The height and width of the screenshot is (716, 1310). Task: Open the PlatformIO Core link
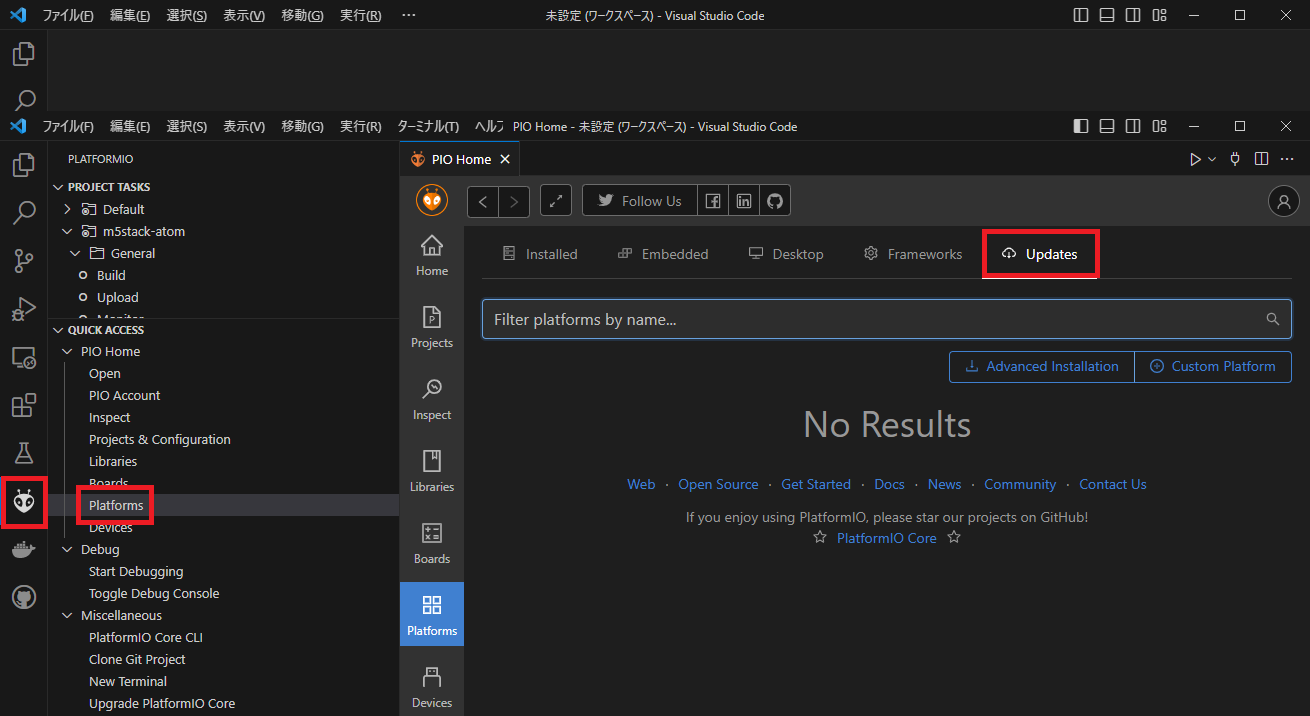(x=887, y=538)
